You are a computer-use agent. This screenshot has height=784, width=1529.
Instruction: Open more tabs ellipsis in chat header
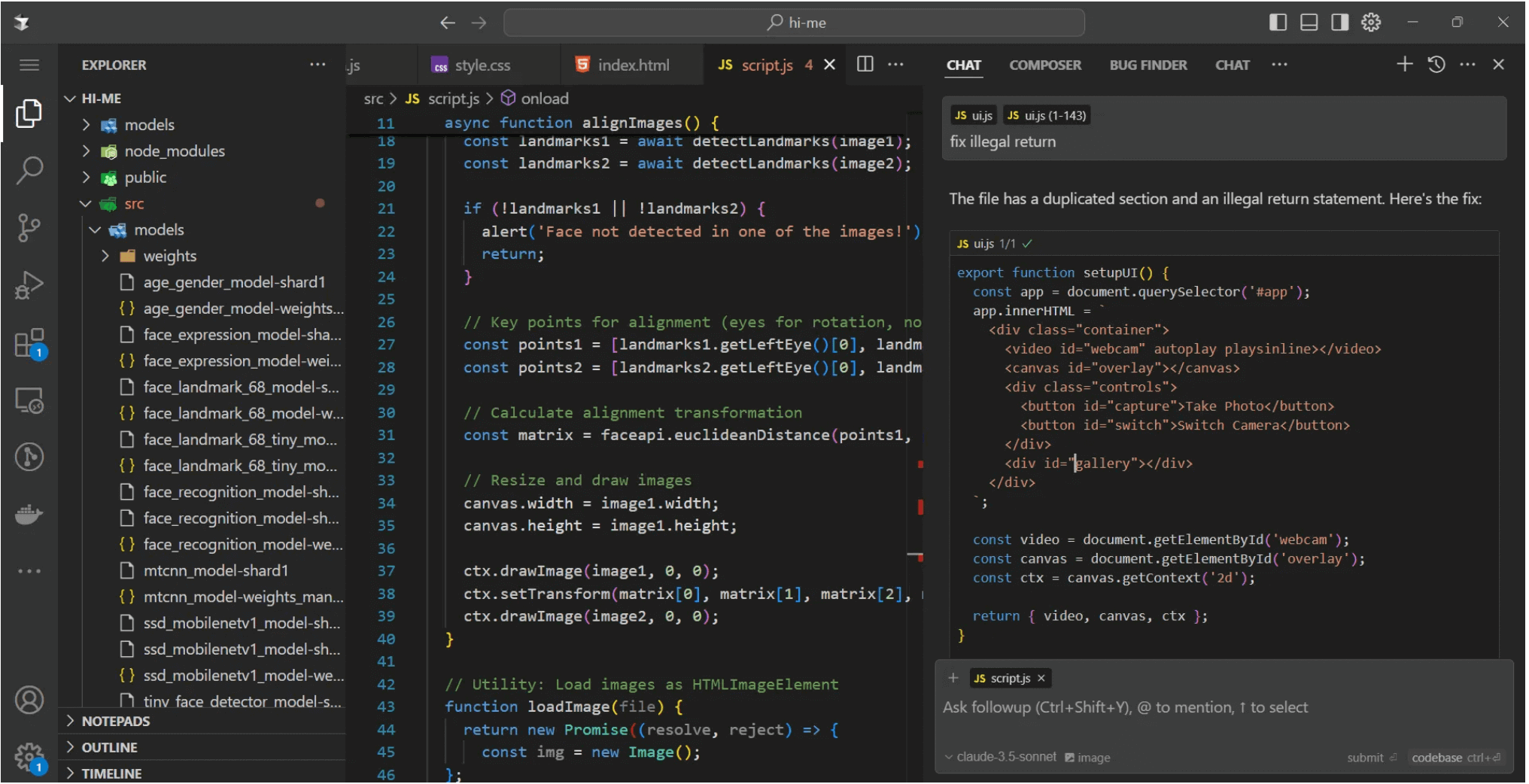1279,65
